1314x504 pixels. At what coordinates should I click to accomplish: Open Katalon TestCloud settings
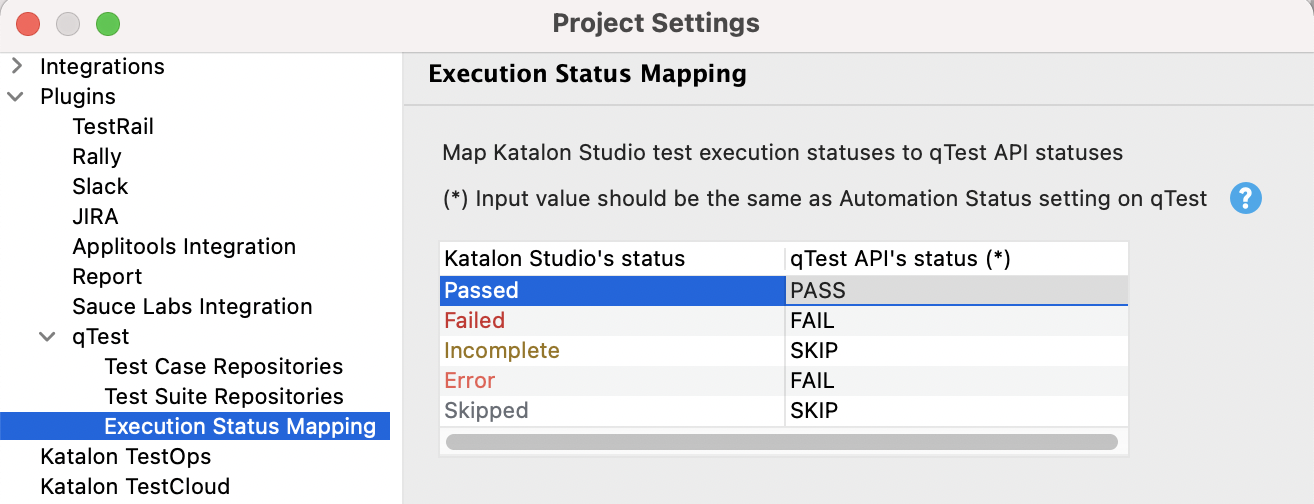(x=135, y=487)
